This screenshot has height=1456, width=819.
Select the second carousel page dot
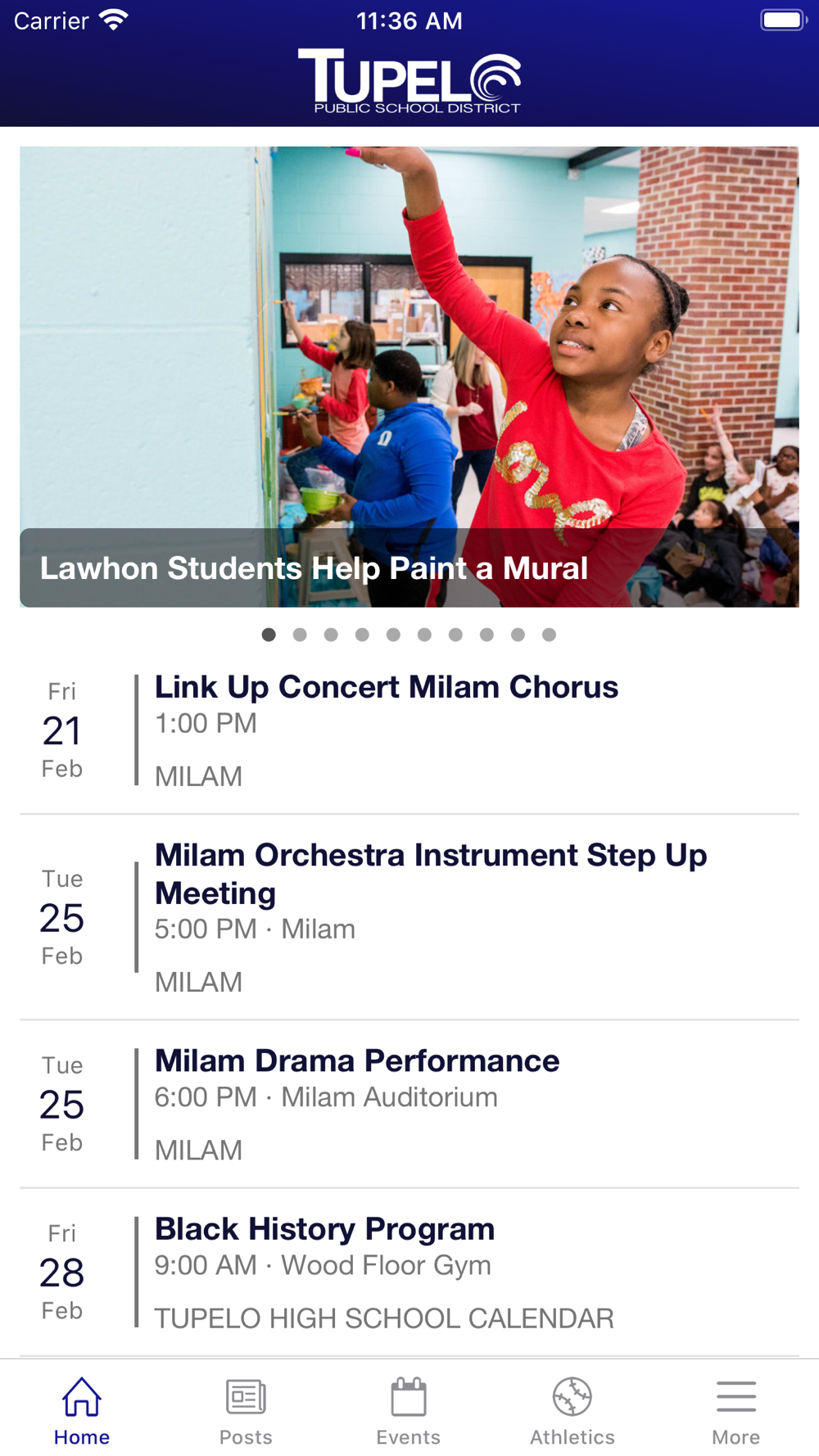click(x=300, y=635)
